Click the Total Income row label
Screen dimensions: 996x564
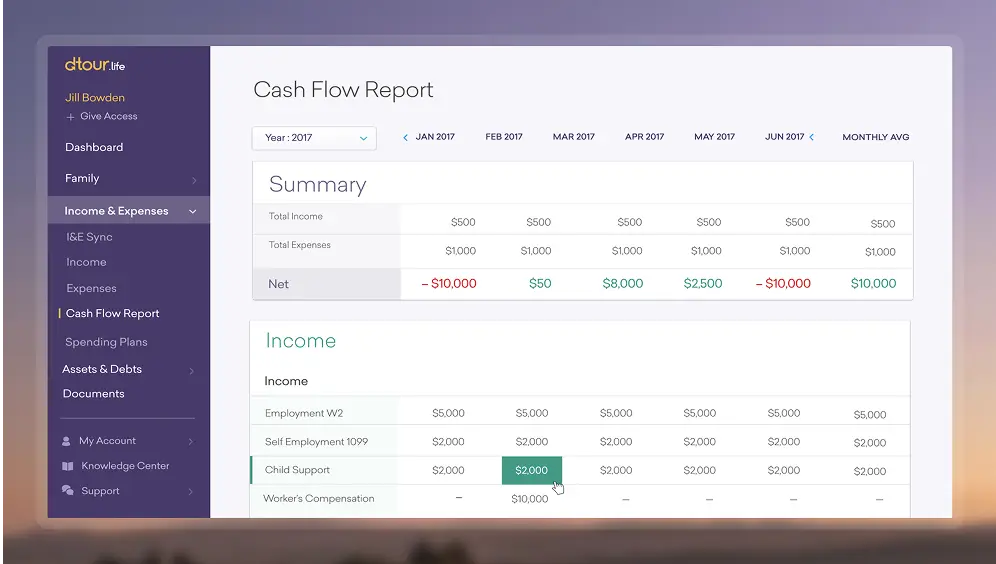click(x=295, y=217)
